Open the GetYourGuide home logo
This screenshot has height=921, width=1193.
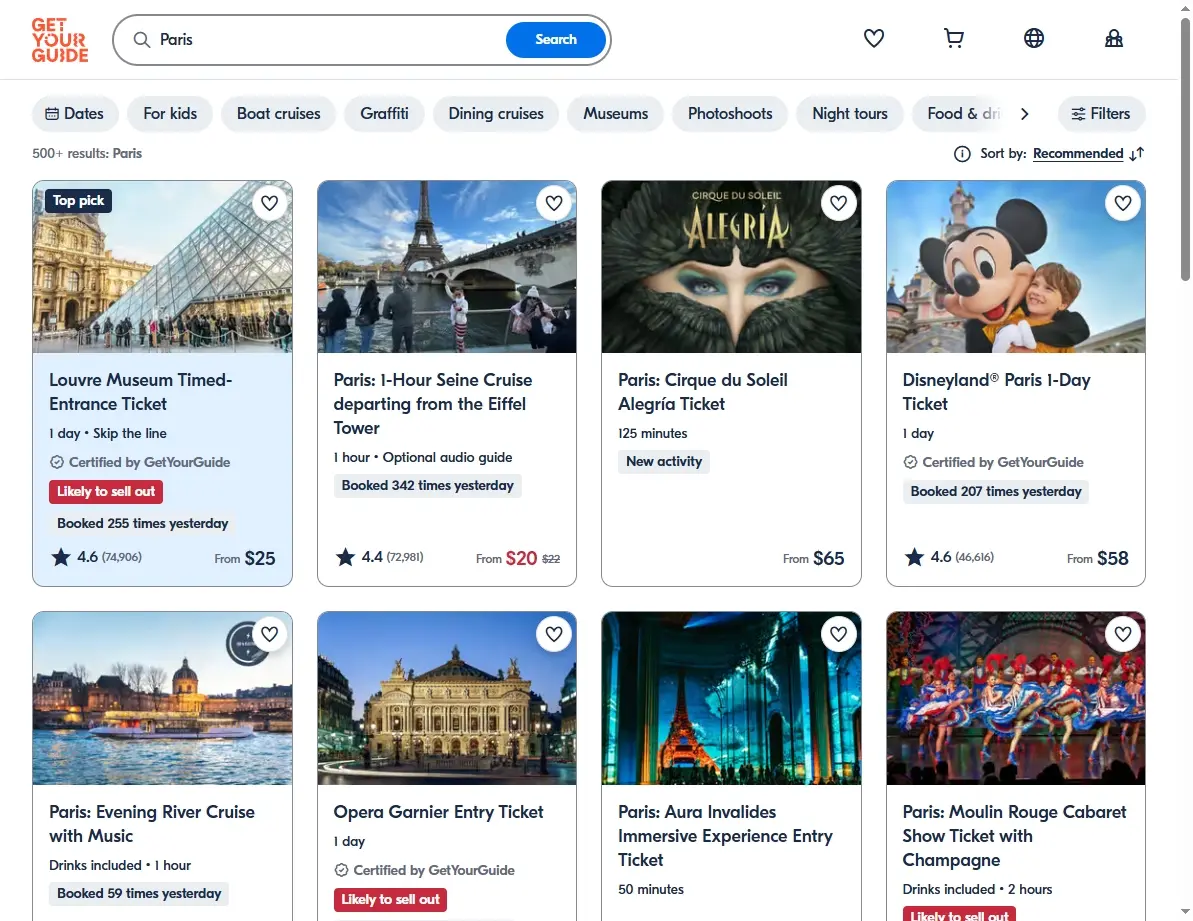(60, 40)
